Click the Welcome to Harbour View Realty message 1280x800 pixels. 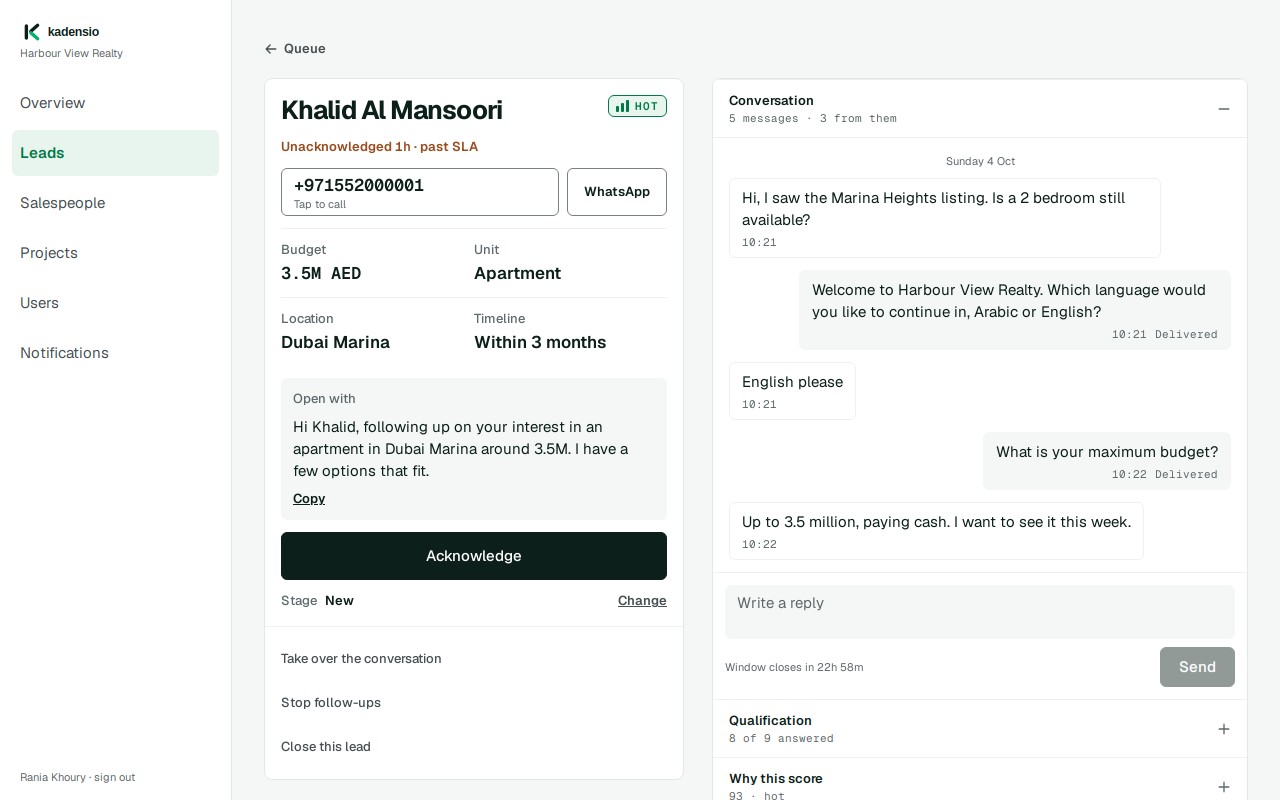(1015, 310)
